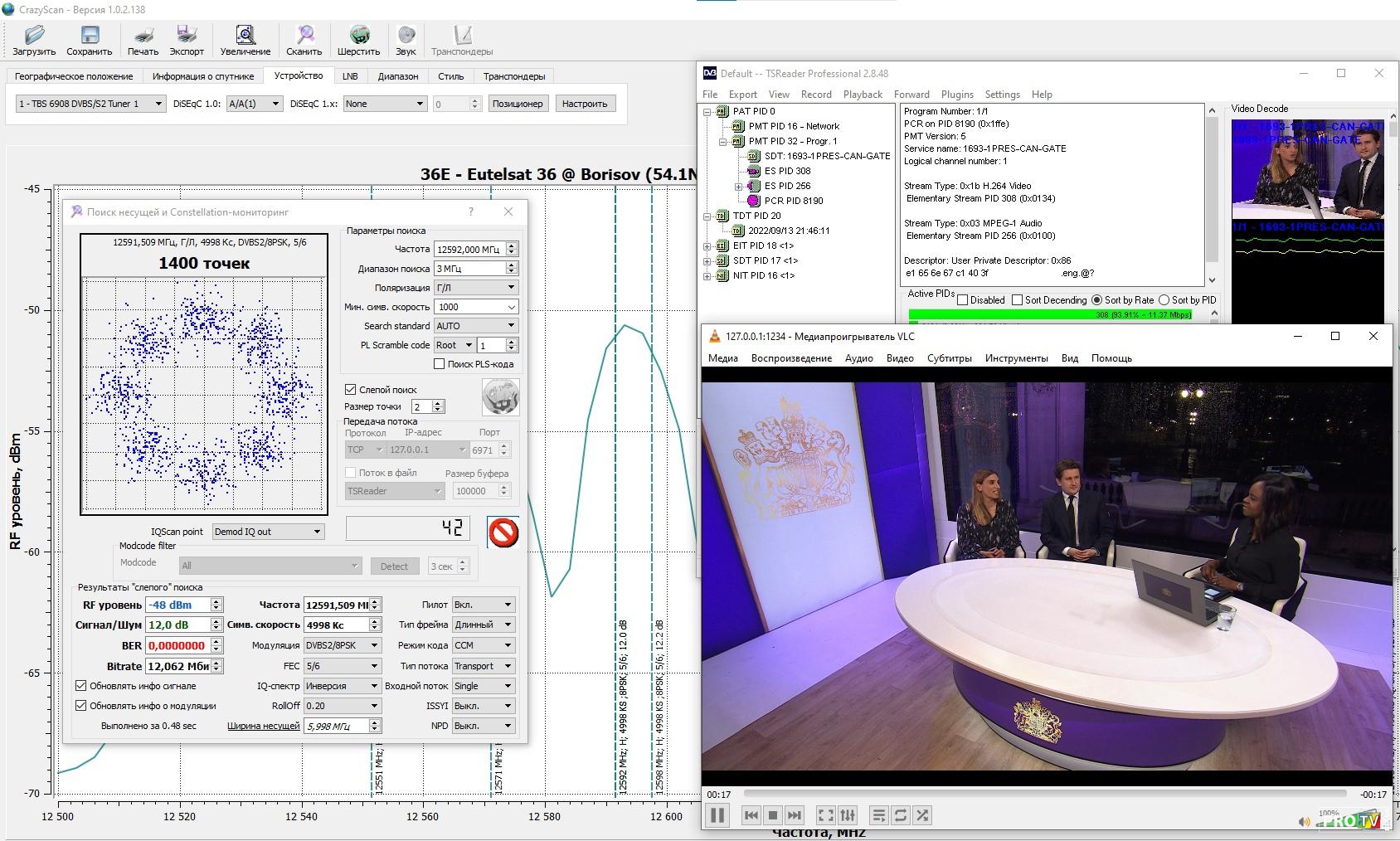1400x841 pixels.
Task: Click the Шерстить globe icon
Action: pos(358,35)
